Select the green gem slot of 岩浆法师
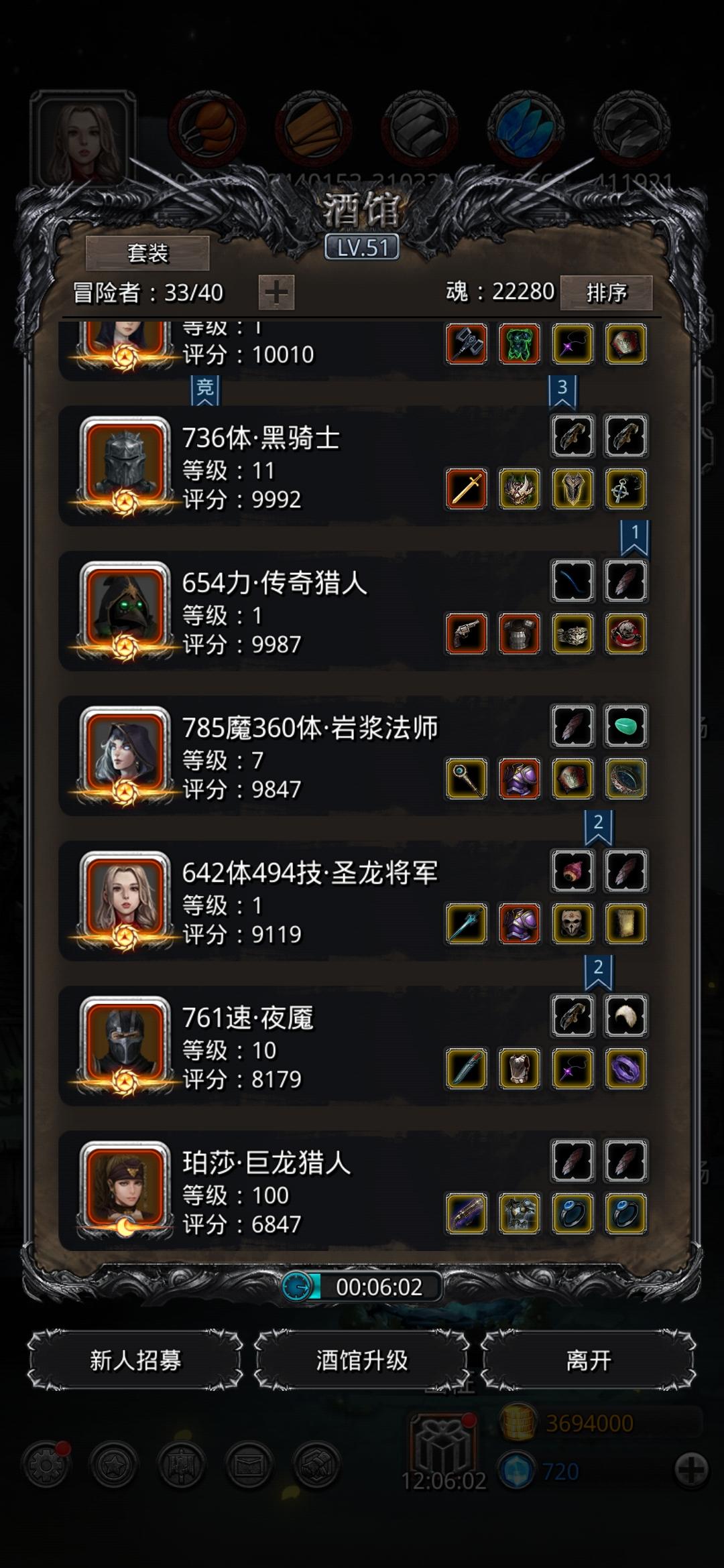Image resolution: width=724 pixels, height=1568 pixels. (x=625, y=726)
